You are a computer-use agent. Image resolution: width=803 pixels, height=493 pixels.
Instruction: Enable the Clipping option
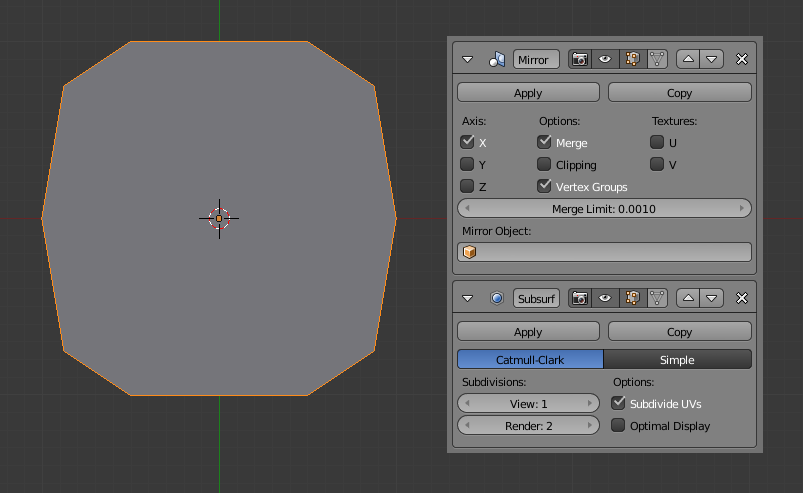(544, 164)
